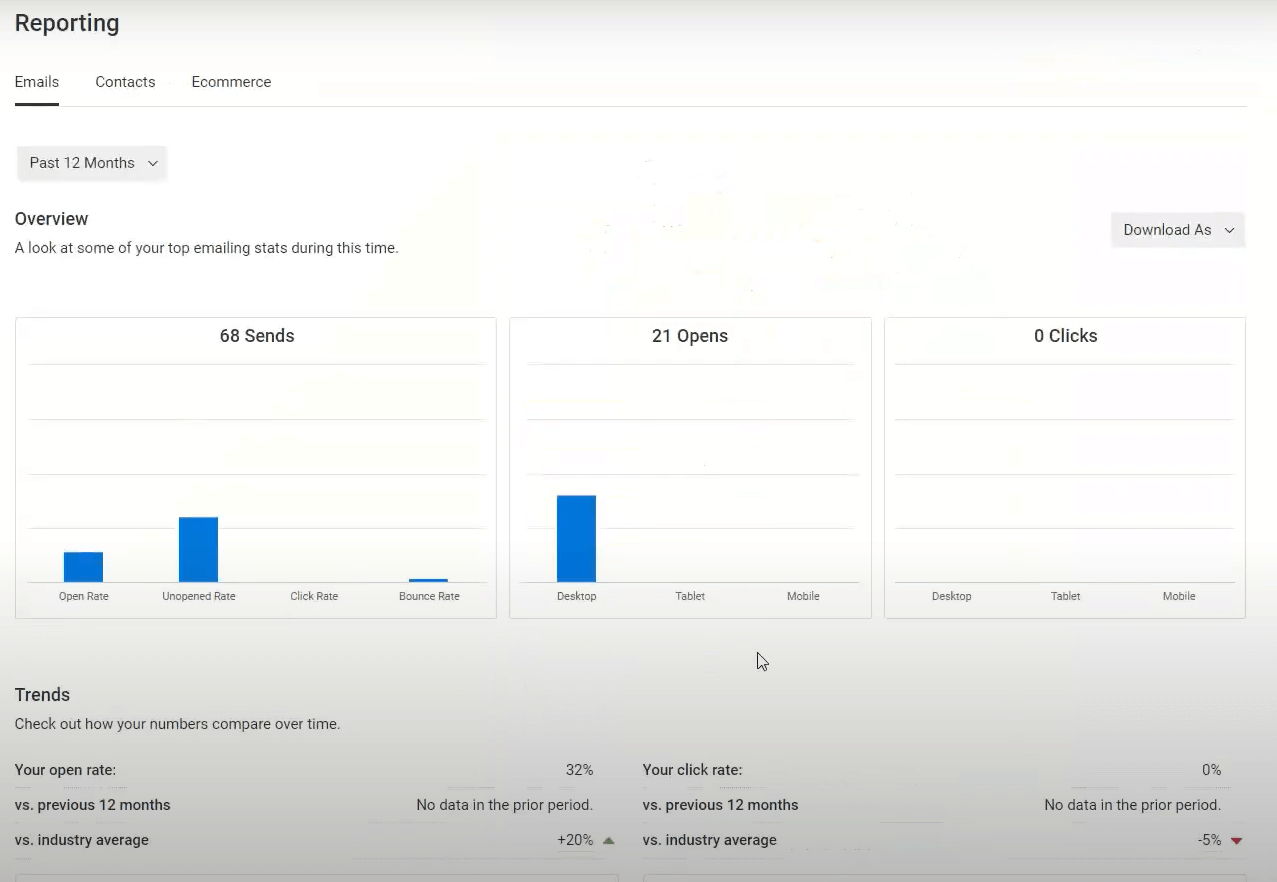Open the Past 12 Months dropdown
The width and height of the screenshot is (1277, 882).
tap(91, 163)
